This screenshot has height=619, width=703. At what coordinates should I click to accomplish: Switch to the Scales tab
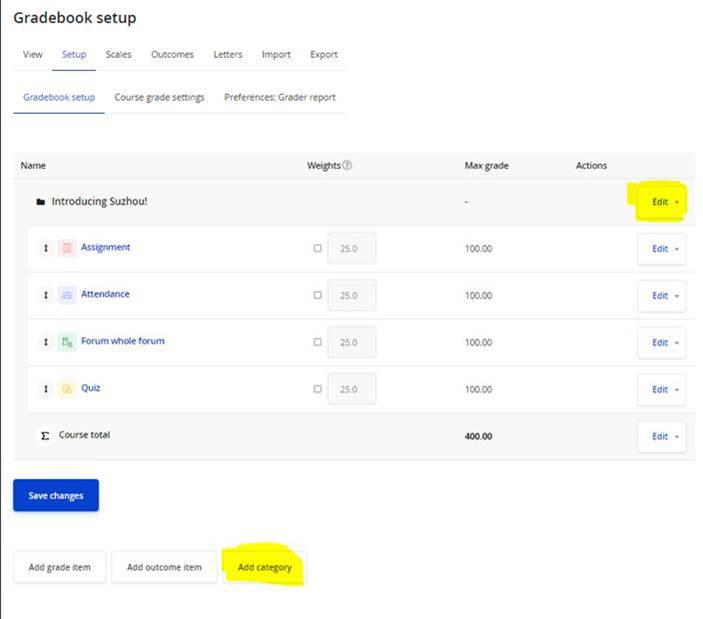(x=118, y=54)
